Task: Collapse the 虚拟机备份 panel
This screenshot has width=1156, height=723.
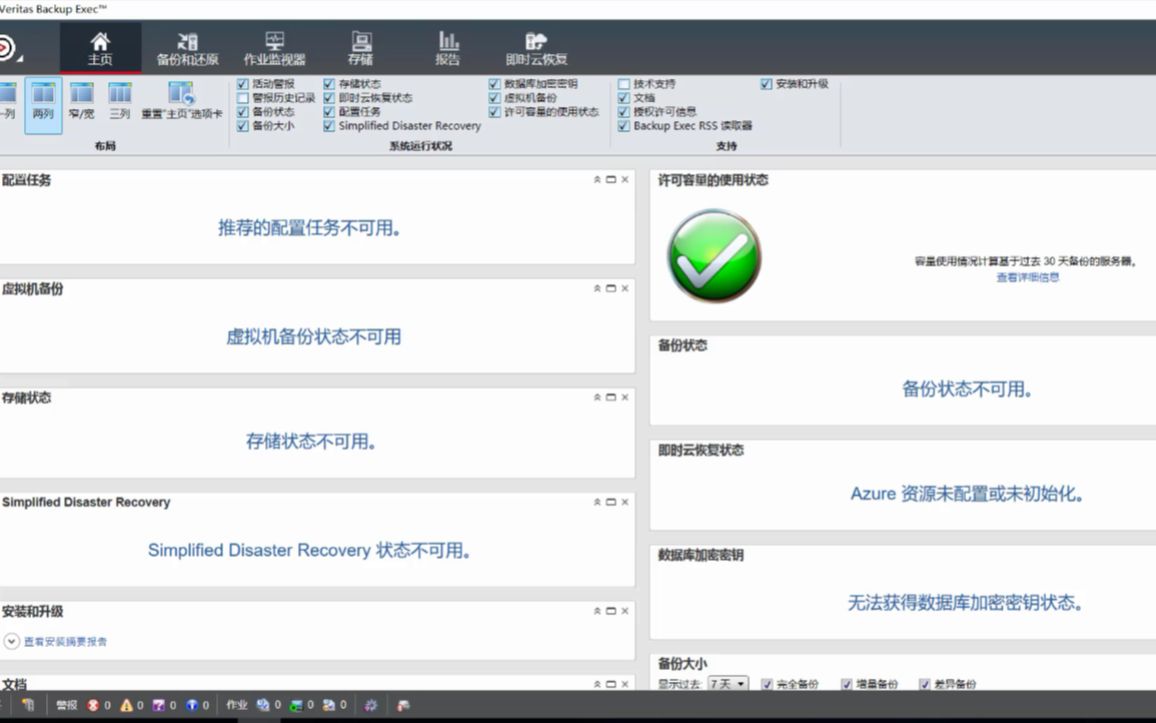Action: pos(597,289)
